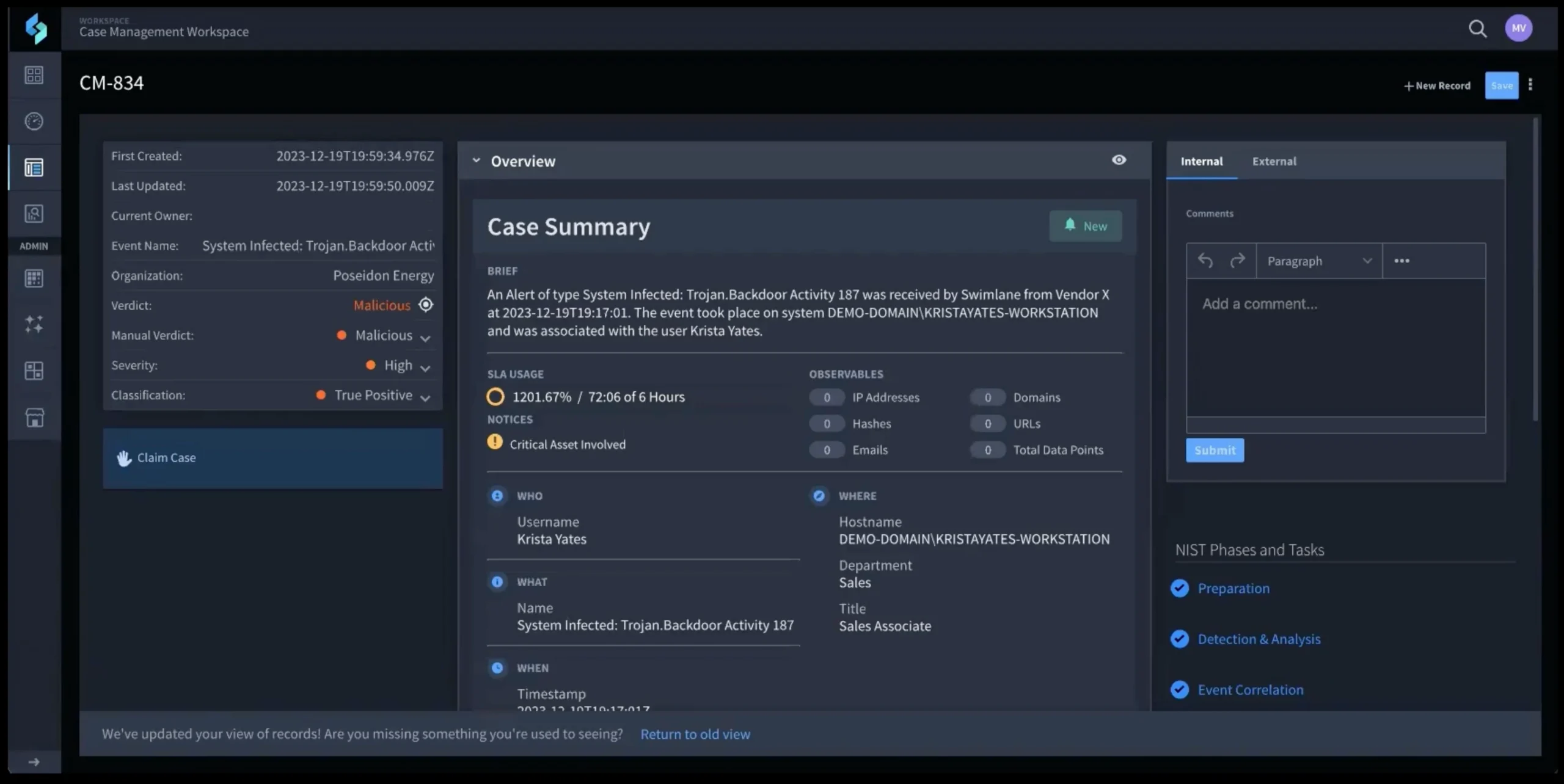This screenshot has height=784, width=1564.
Task: Open the Classification True Positive dropdown
Action: pyautogui.click(x=425, y=396)
